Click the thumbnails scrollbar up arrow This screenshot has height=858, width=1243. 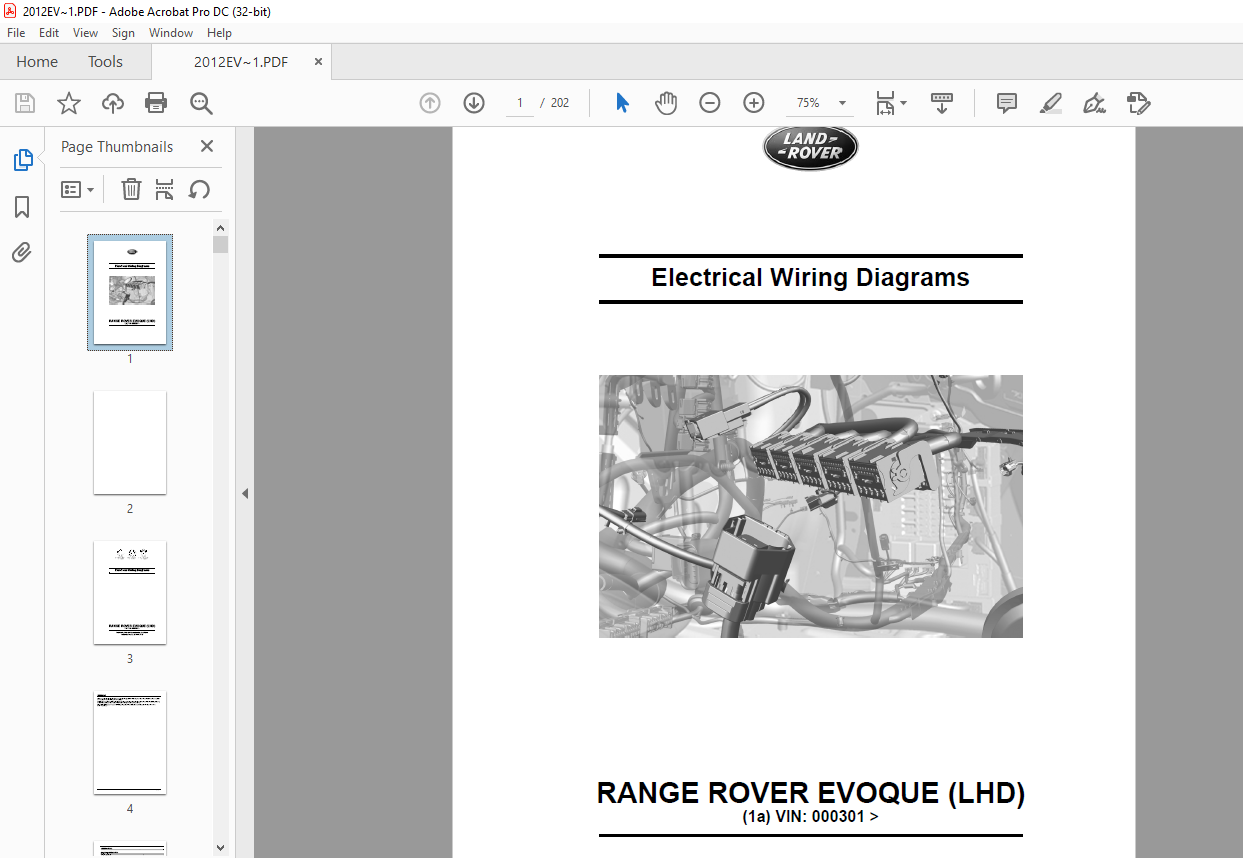[x=221, y=228]
